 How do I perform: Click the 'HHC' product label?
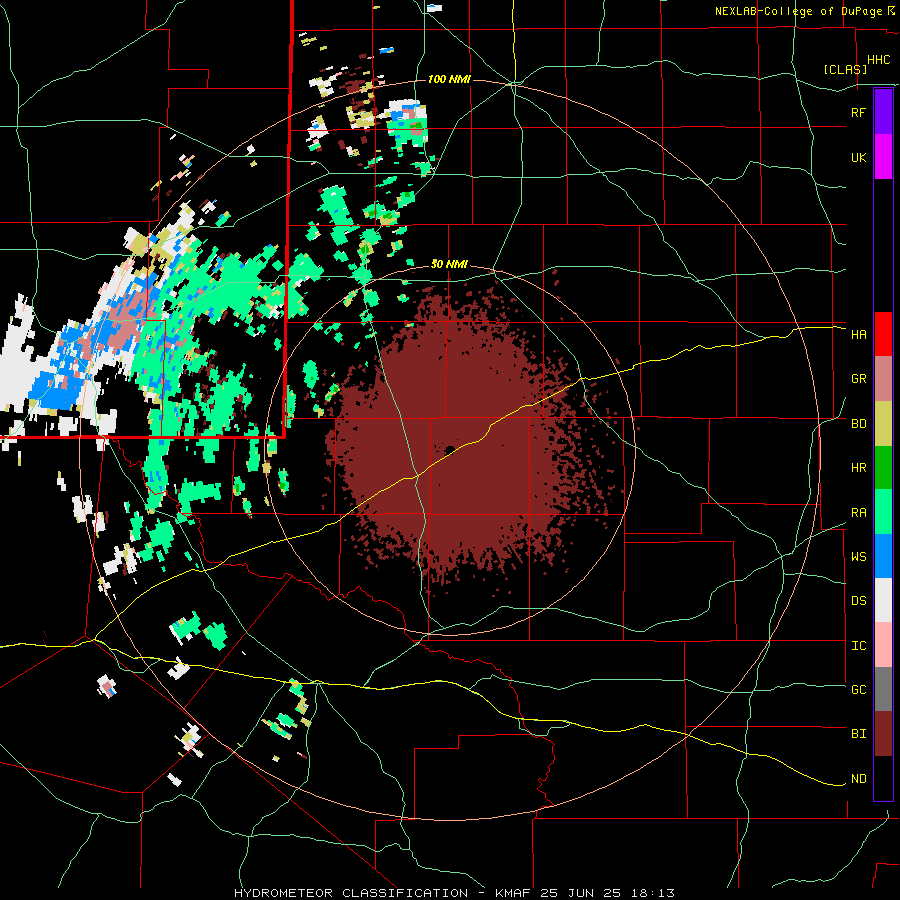click(879, 60)
